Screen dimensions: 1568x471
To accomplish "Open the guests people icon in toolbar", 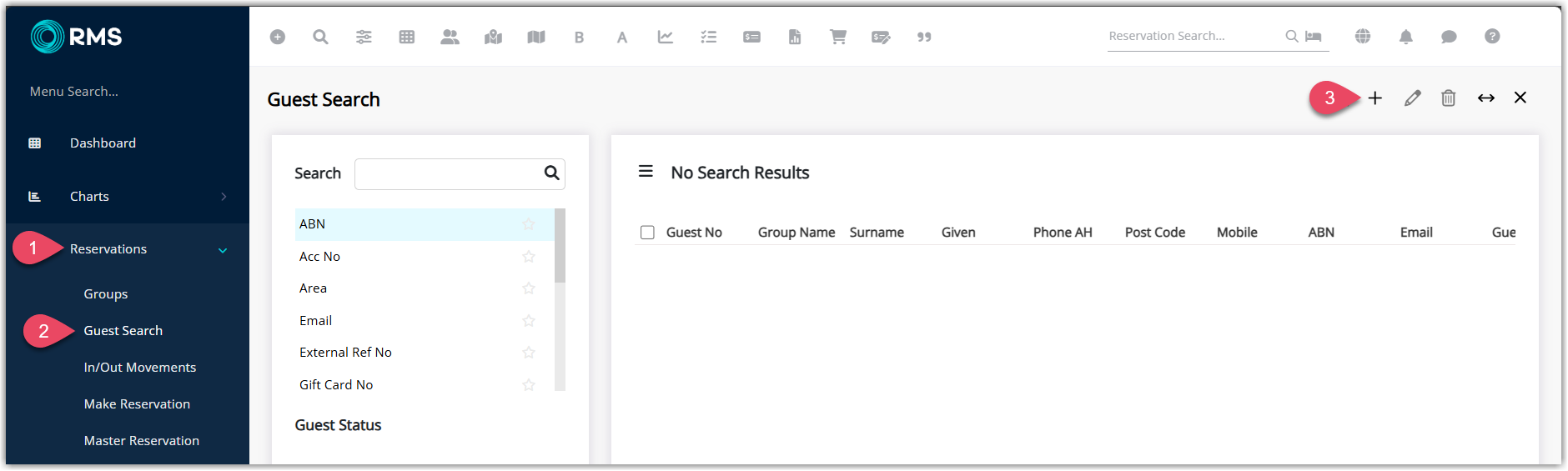I will tap(450, 37).
